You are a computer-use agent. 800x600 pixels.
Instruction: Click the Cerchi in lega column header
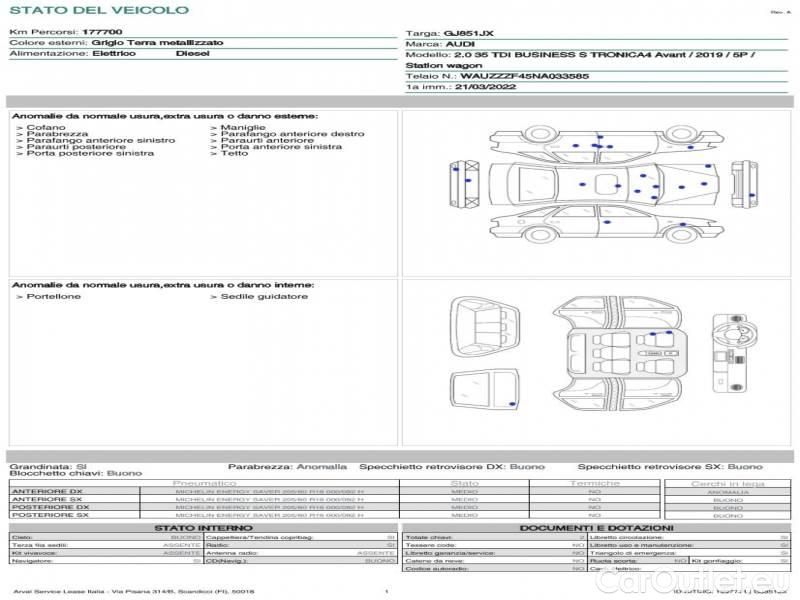point(727,483)
